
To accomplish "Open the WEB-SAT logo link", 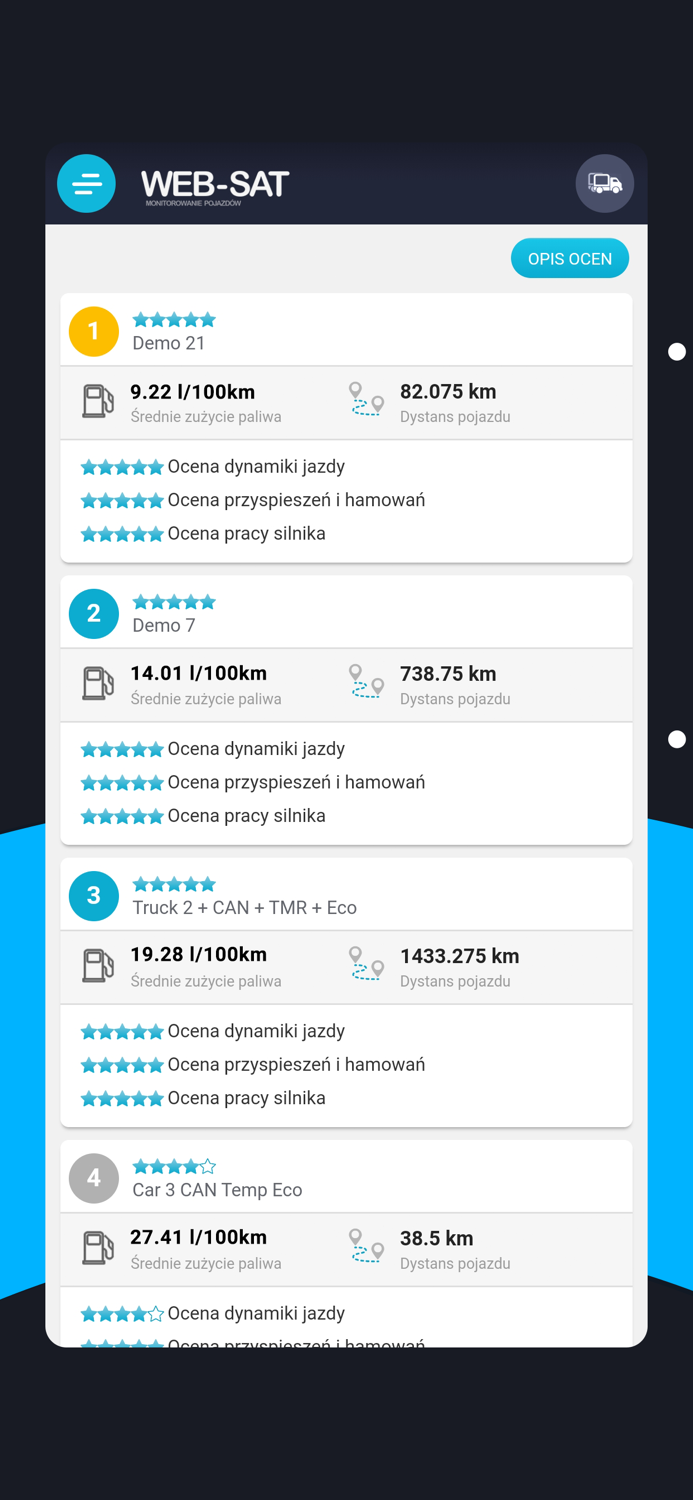I will pos(213,183).
